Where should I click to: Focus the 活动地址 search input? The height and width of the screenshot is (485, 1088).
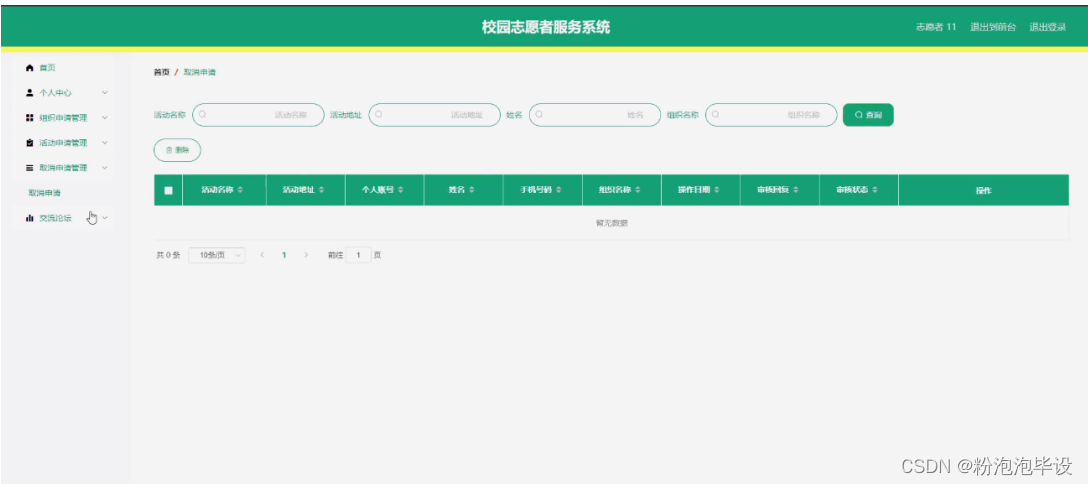434,115
